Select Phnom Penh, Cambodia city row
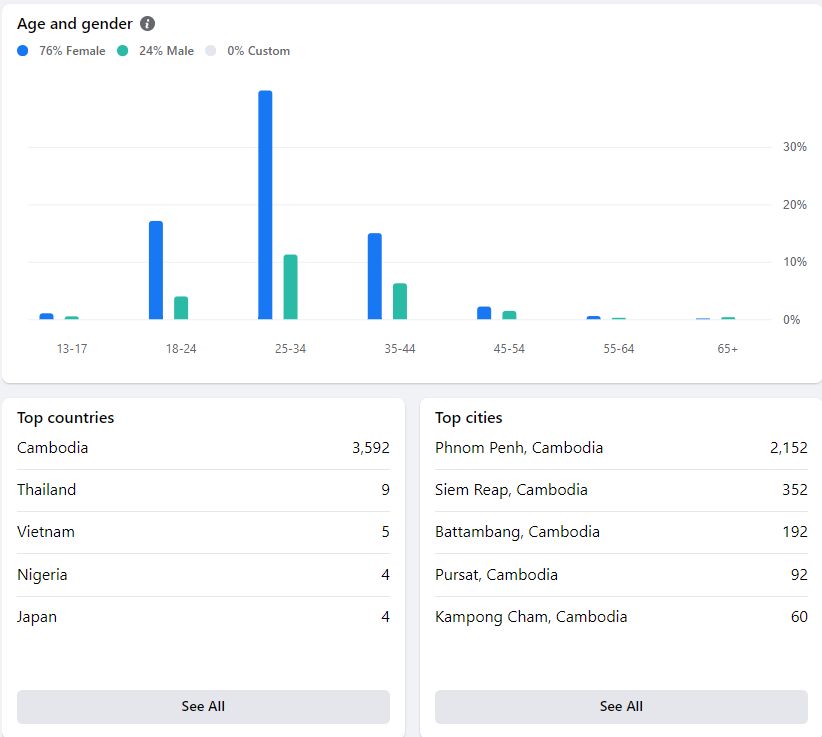 tap(621, 448)
